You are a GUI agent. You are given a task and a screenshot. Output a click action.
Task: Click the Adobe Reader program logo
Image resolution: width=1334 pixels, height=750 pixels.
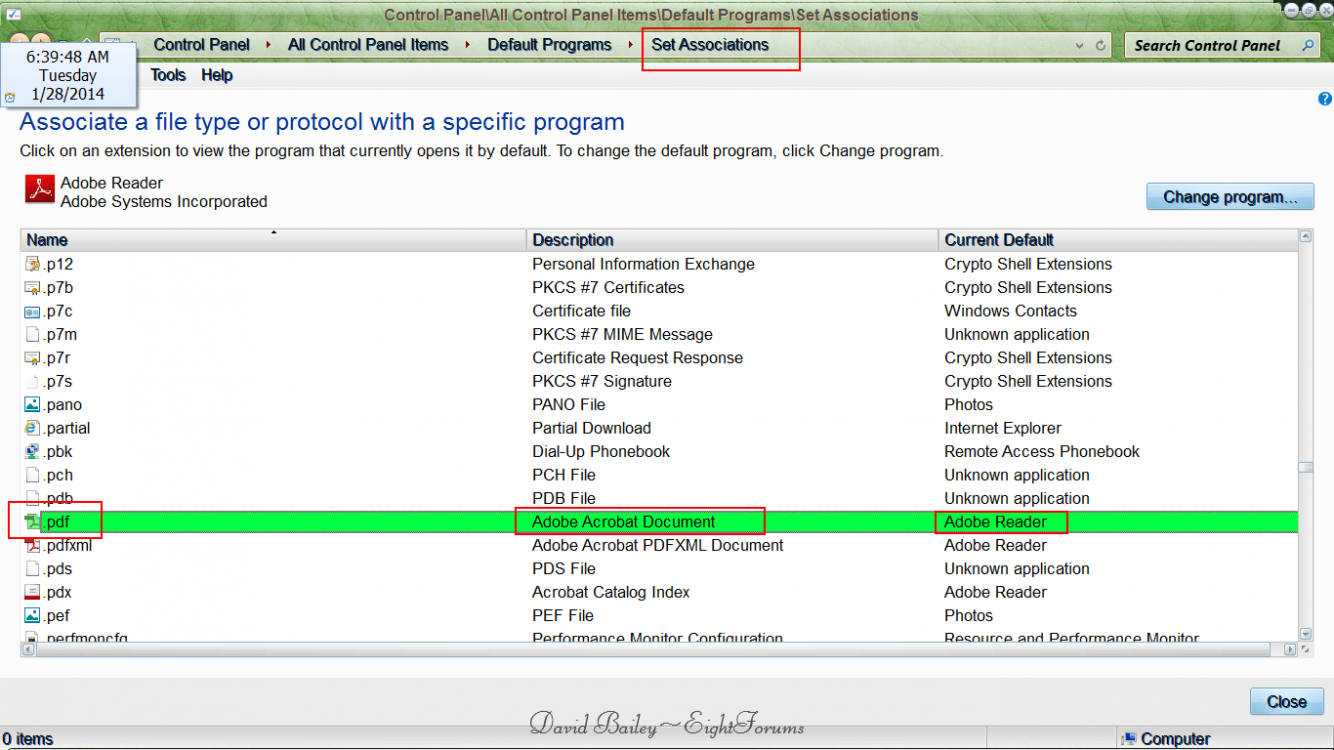click(40, 189)
